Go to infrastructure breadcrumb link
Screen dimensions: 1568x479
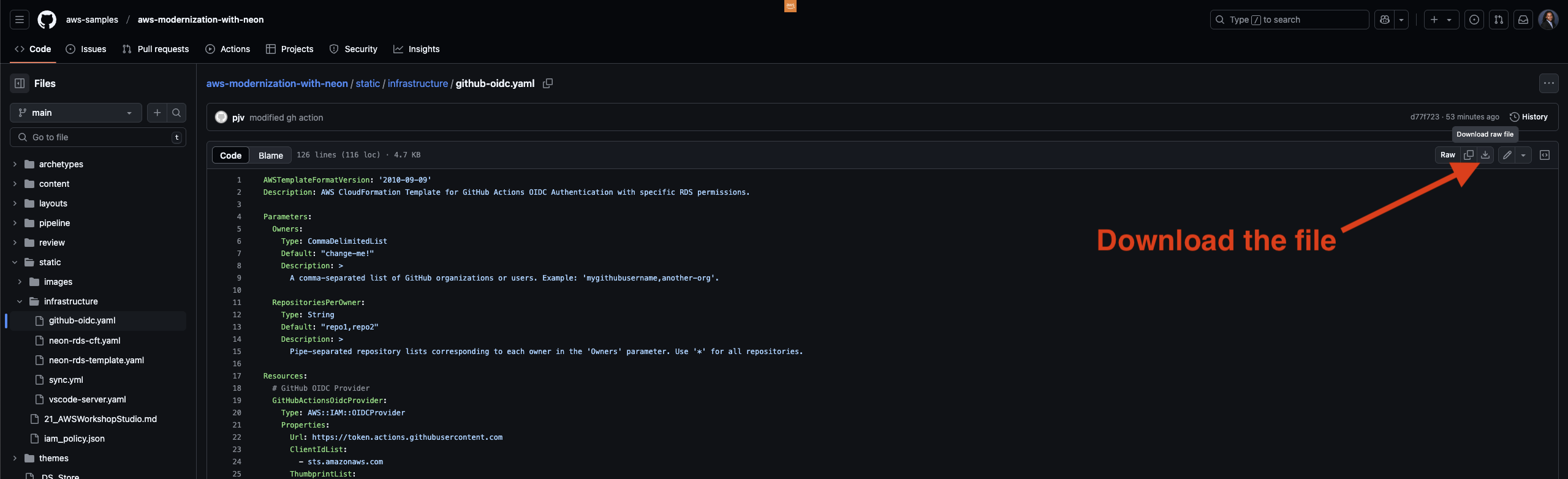pos(418,83)
